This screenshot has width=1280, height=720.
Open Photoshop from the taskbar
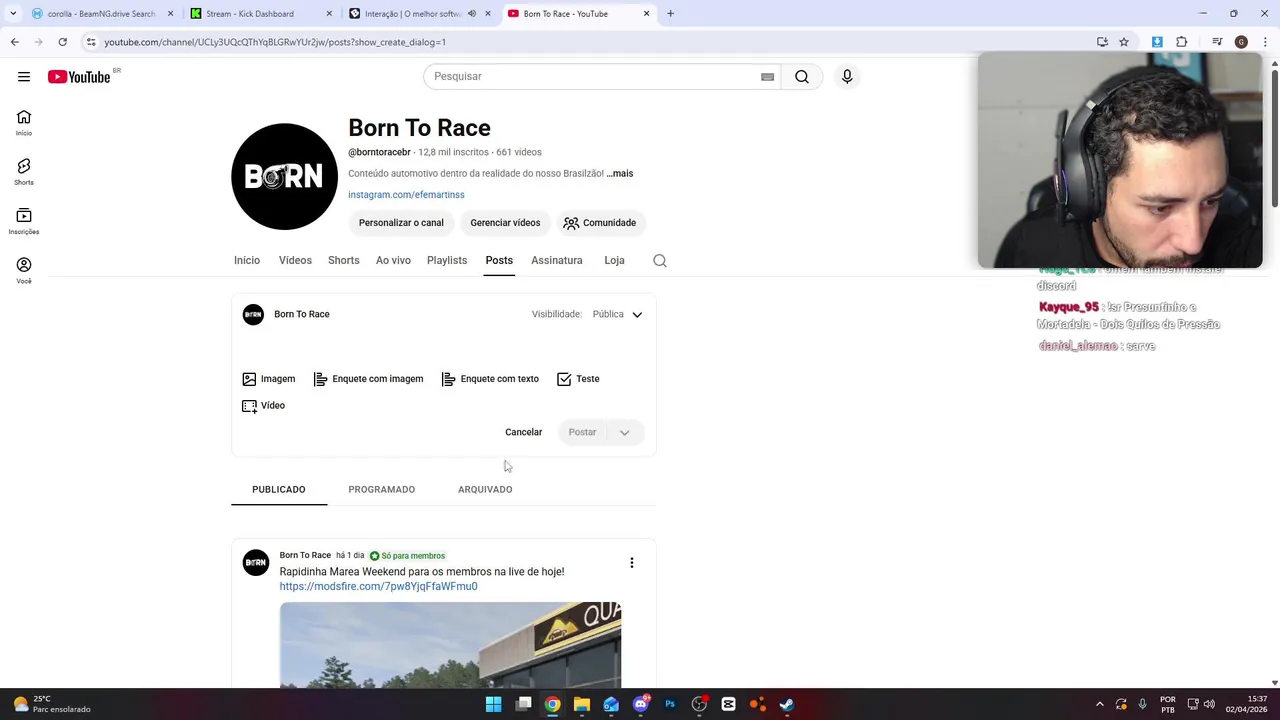670,704
